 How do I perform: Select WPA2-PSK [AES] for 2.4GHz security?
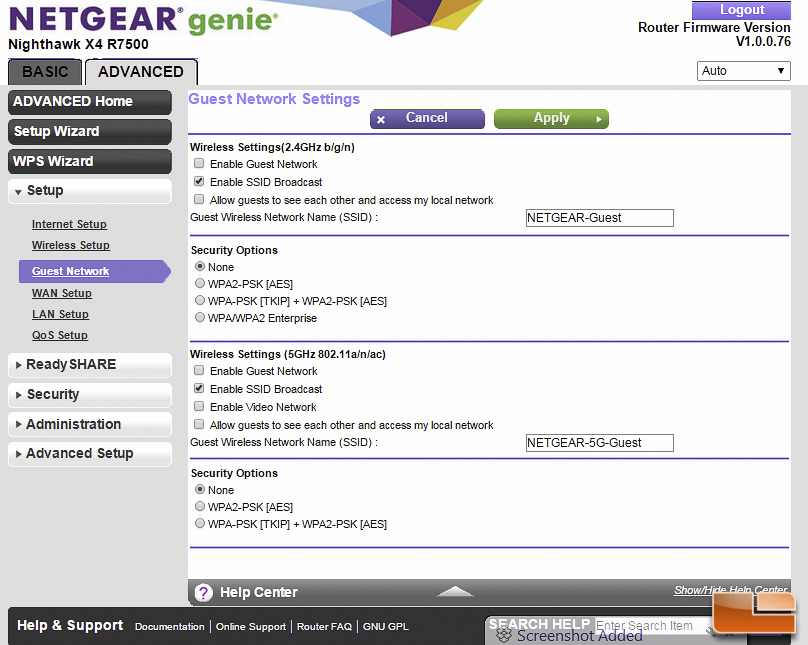pyautogui.click(x=200, y=283)
